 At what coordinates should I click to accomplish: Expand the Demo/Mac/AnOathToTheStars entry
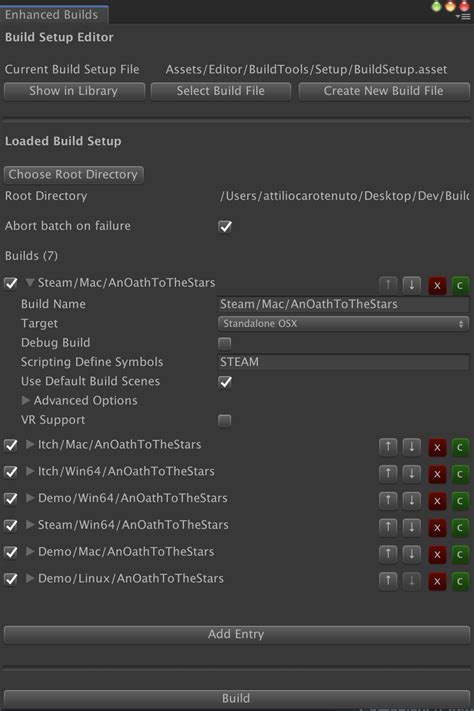[30, 551]
